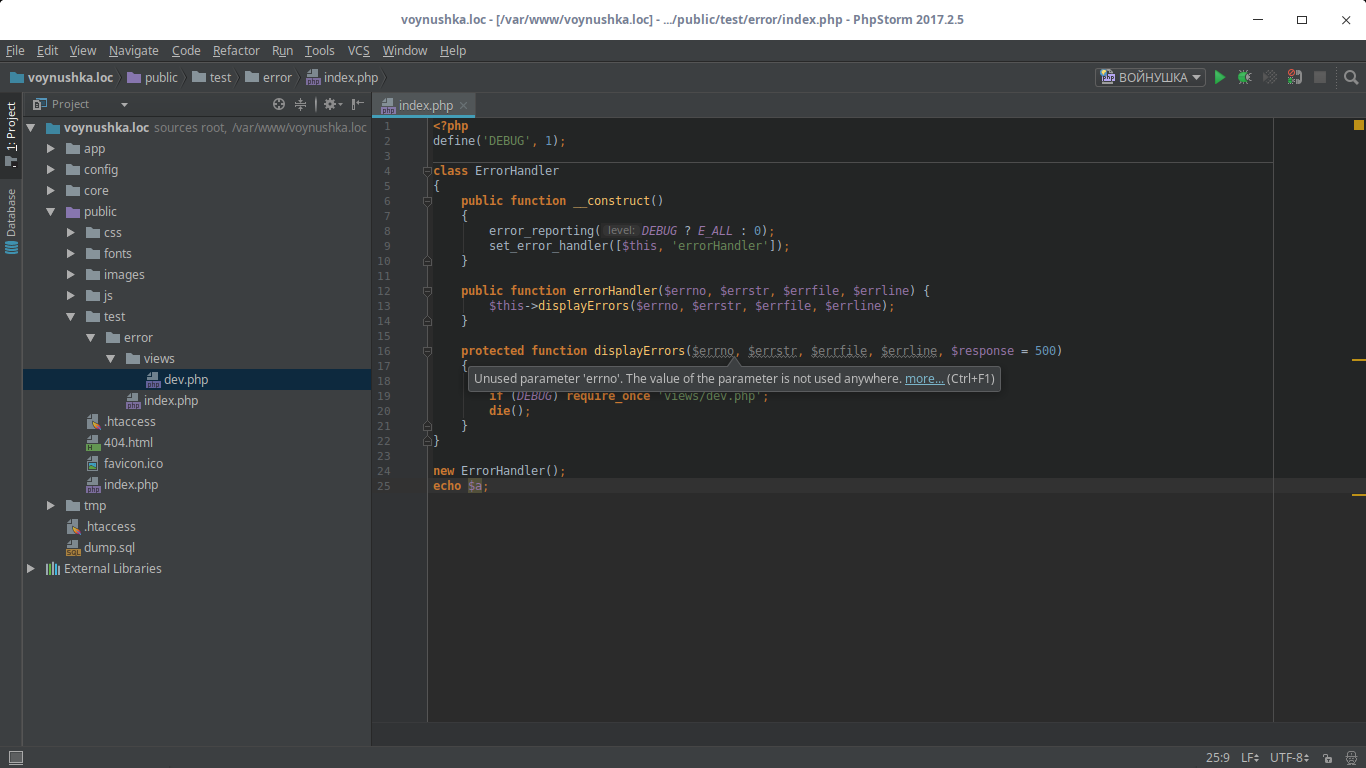The width and height of the screenshot is (1366, 768).
Task: Click the $response parameter in displayErrors
Action: coord(982,351)
